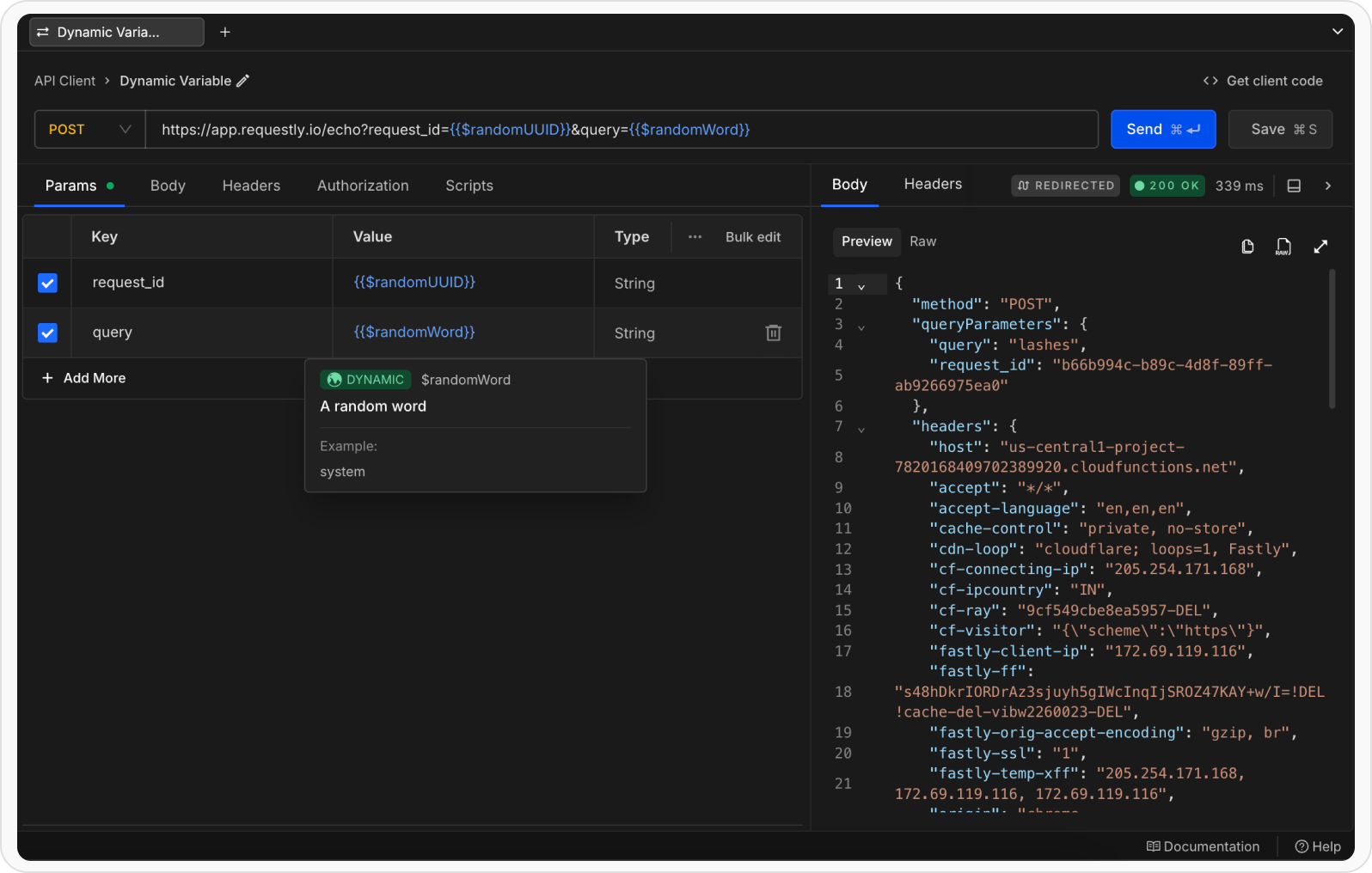
Task: Toggle the response panel layout icon
Action: click(x=1294, y=186)
